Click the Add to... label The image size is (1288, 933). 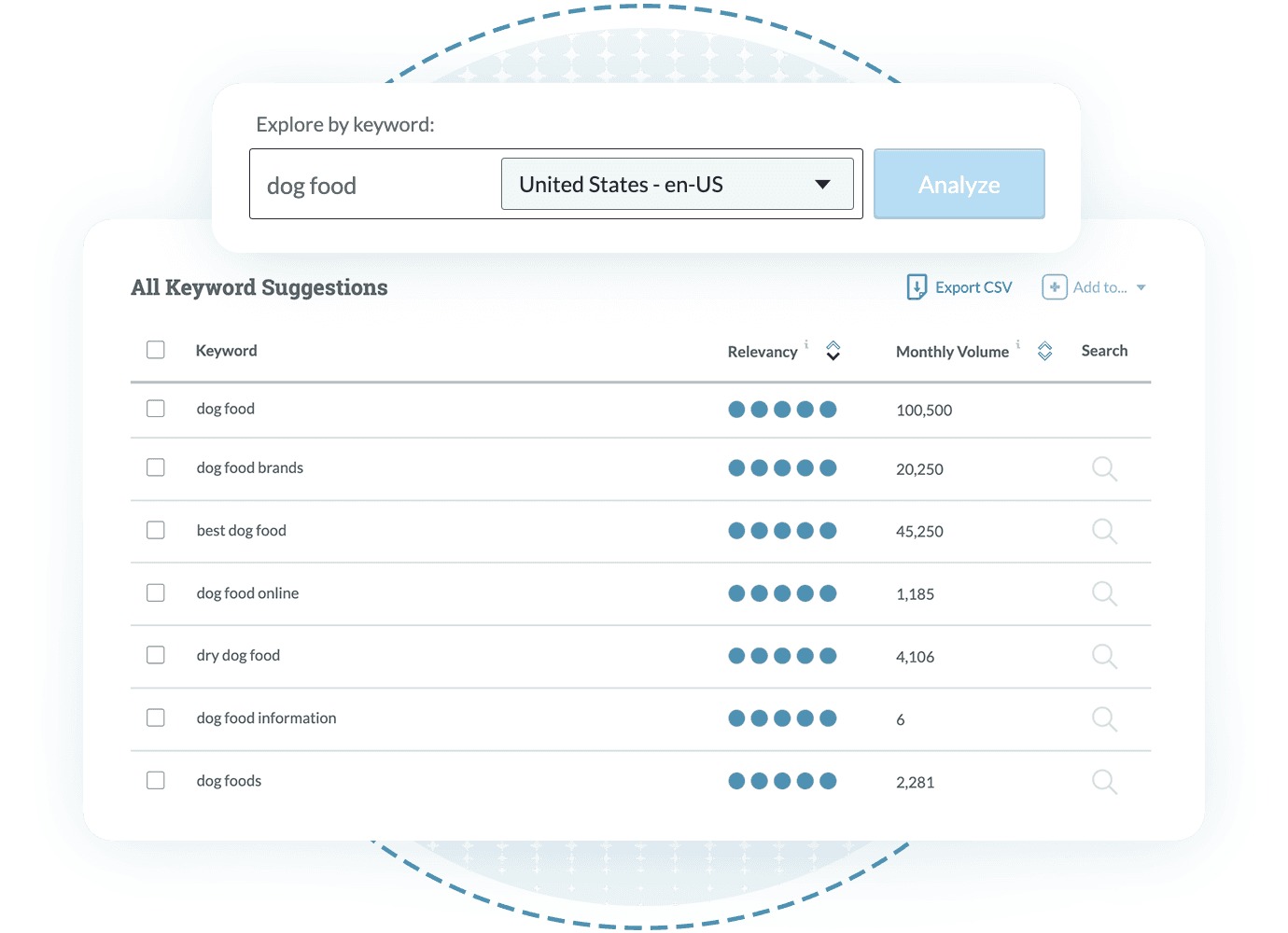click(1100, 287)
